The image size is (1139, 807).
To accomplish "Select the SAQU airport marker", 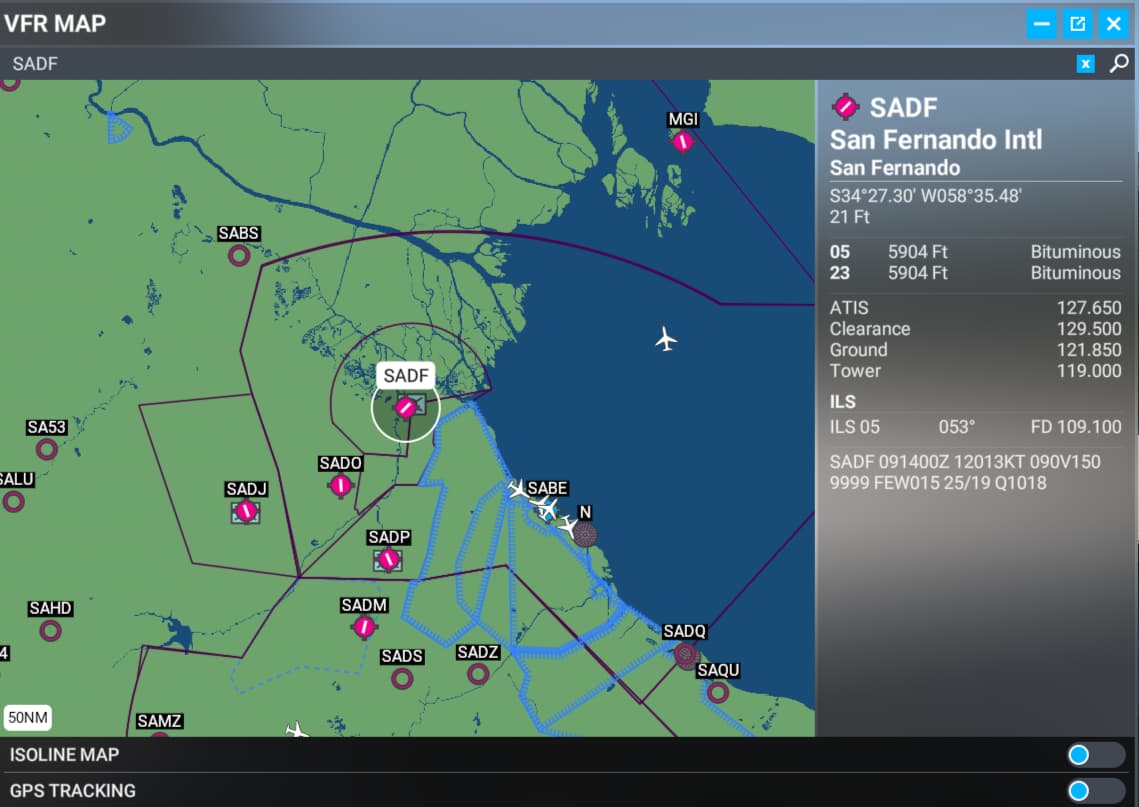I will [717, 692].
